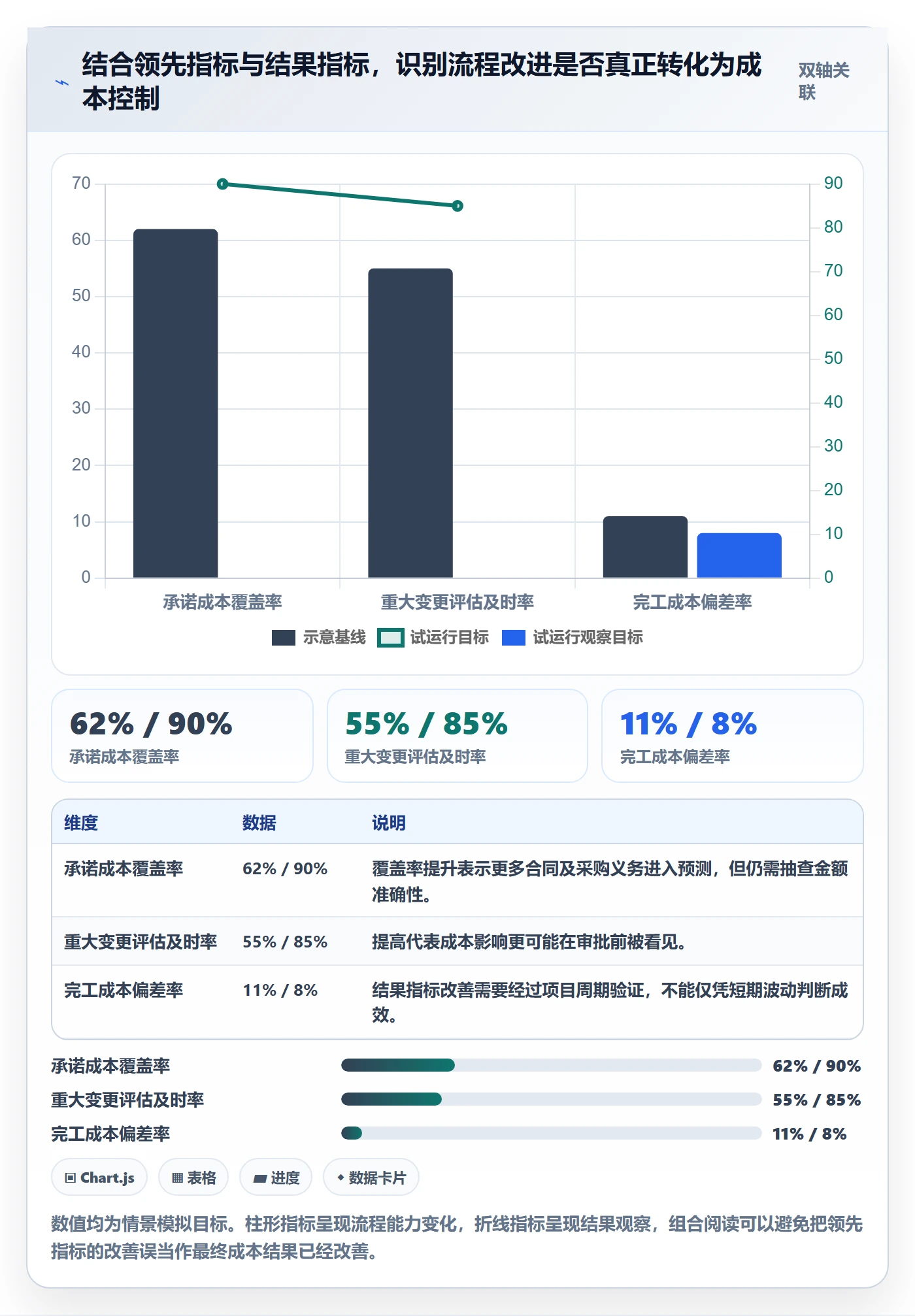Image resolution: width=915 pixels, height=1316 pixels.
Task: Click the dark baseline bar for 重大变更评估及时率
Action: pos(410,423)
